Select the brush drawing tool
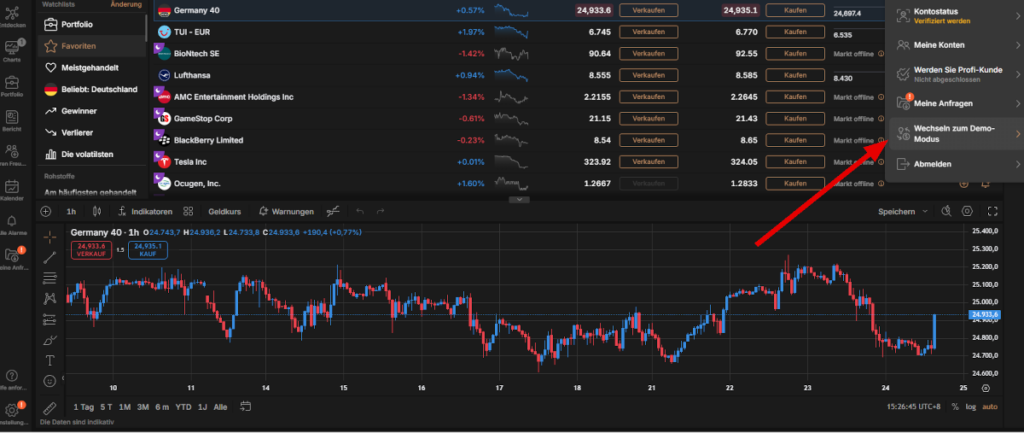This screenshot has width=1024, height=433. tap(50, 340)
